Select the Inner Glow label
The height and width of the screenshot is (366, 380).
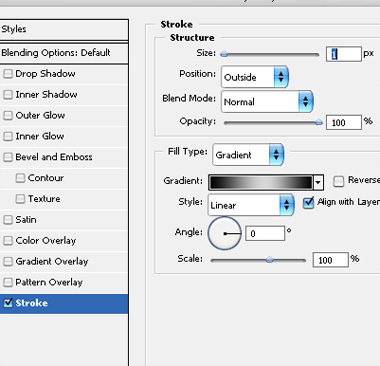click(x=40, y=136)
